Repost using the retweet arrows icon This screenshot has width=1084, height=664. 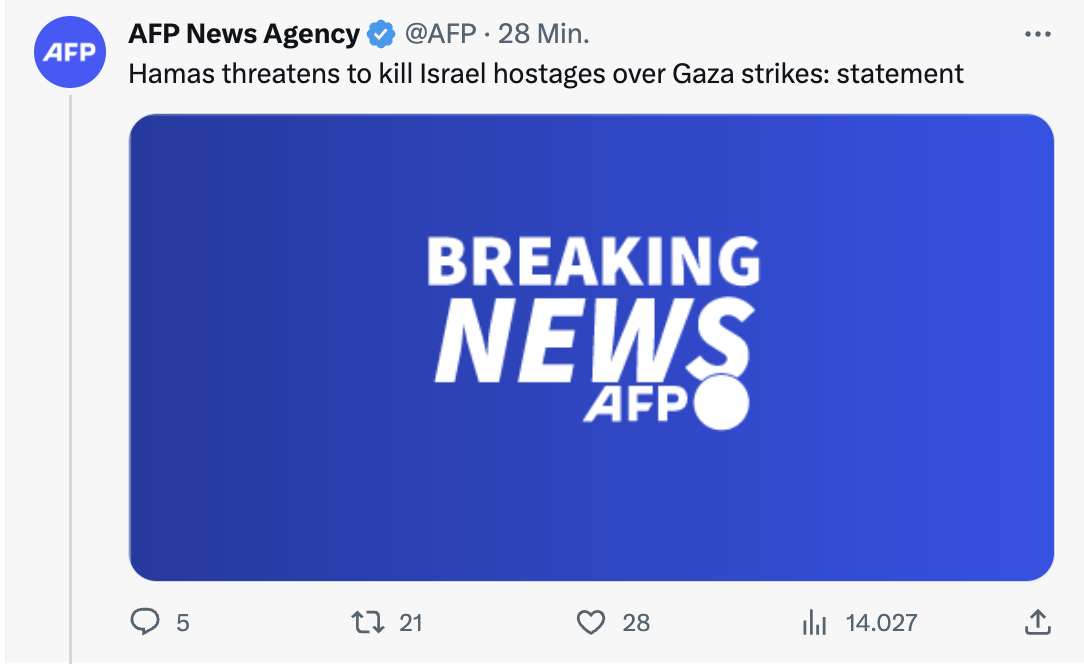[x=367, y=623]
